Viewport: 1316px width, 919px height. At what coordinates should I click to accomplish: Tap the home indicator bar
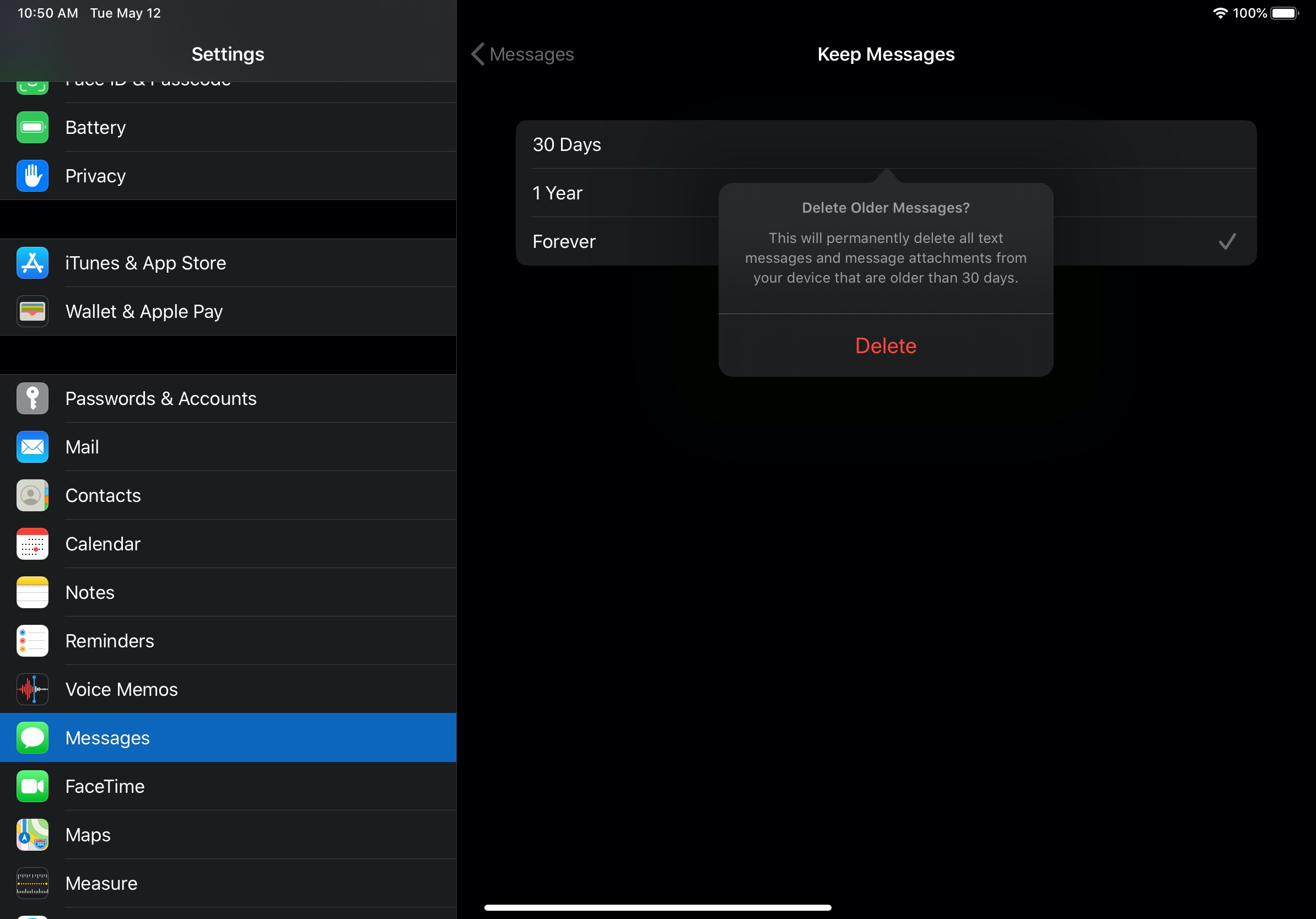[657, 907]
